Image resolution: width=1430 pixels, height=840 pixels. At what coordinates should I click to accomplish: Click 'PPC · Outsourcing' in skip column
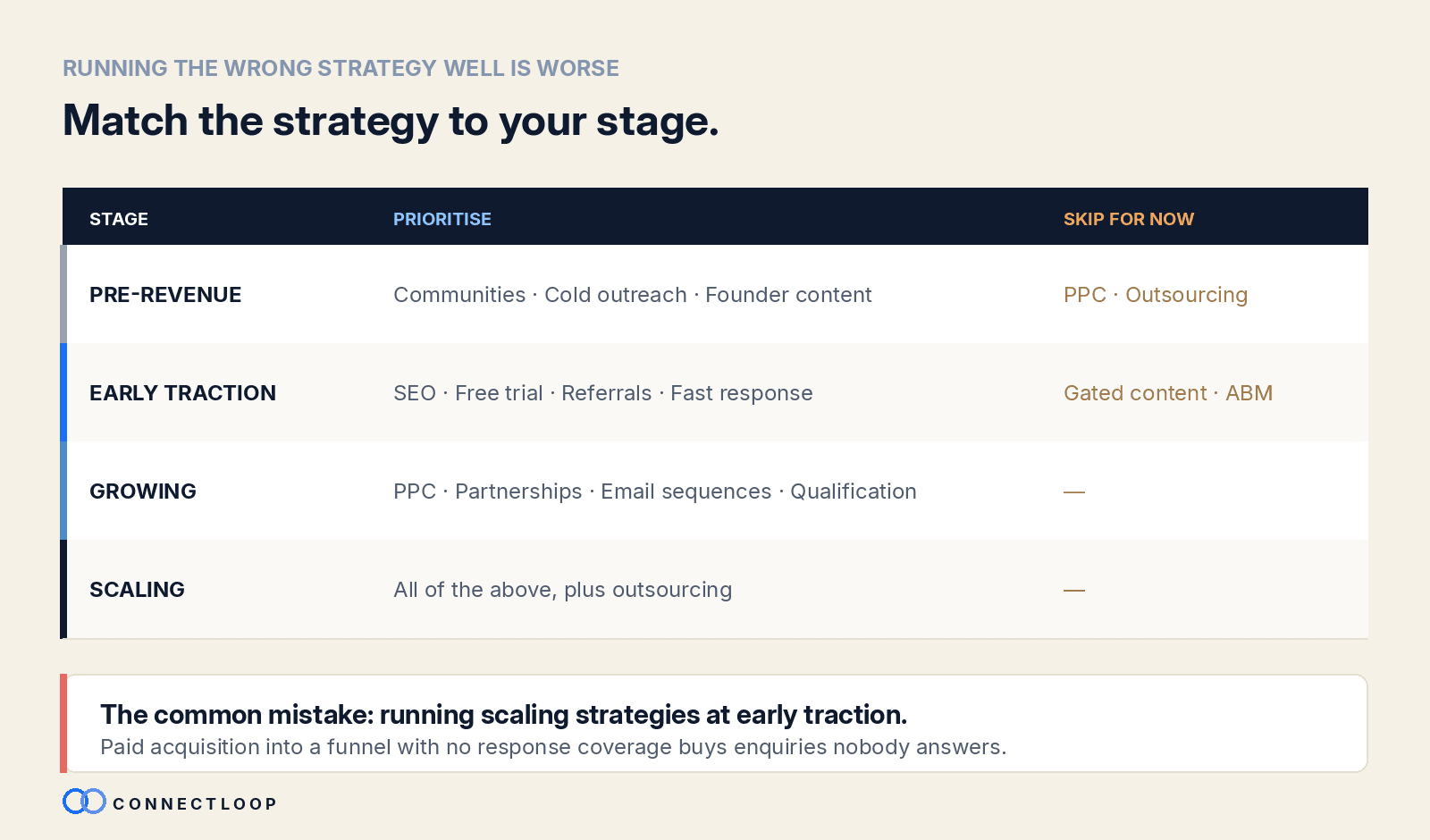[1156, 295]
